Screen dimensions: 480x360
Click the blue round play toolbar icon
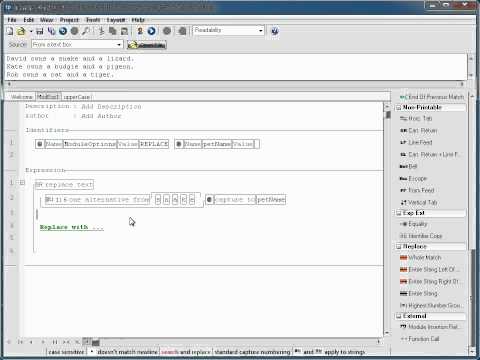pyautogui.click(x=151, y=31)
